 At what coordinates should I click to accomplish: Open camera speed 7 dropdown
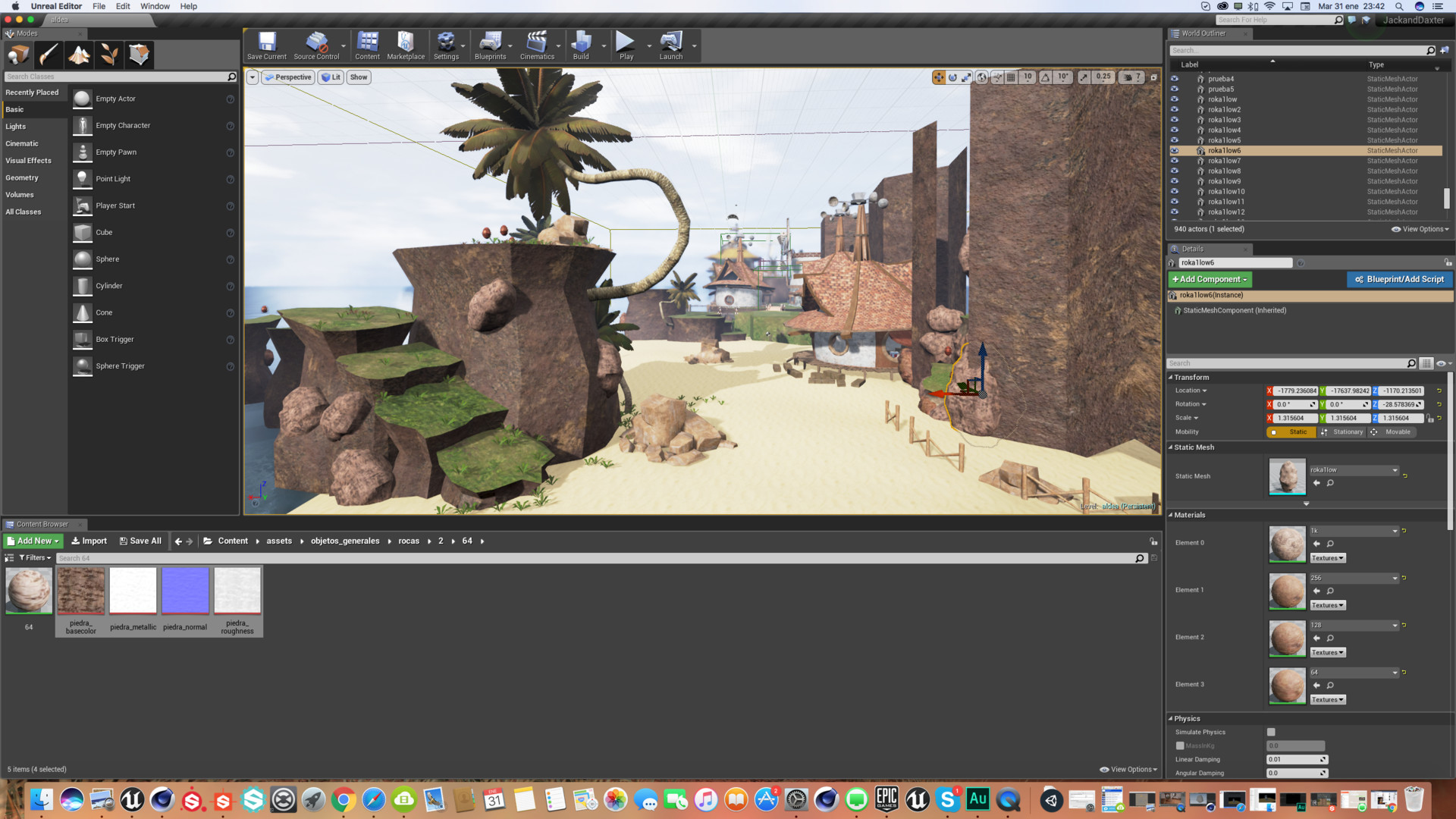[x=1131, y=77]
